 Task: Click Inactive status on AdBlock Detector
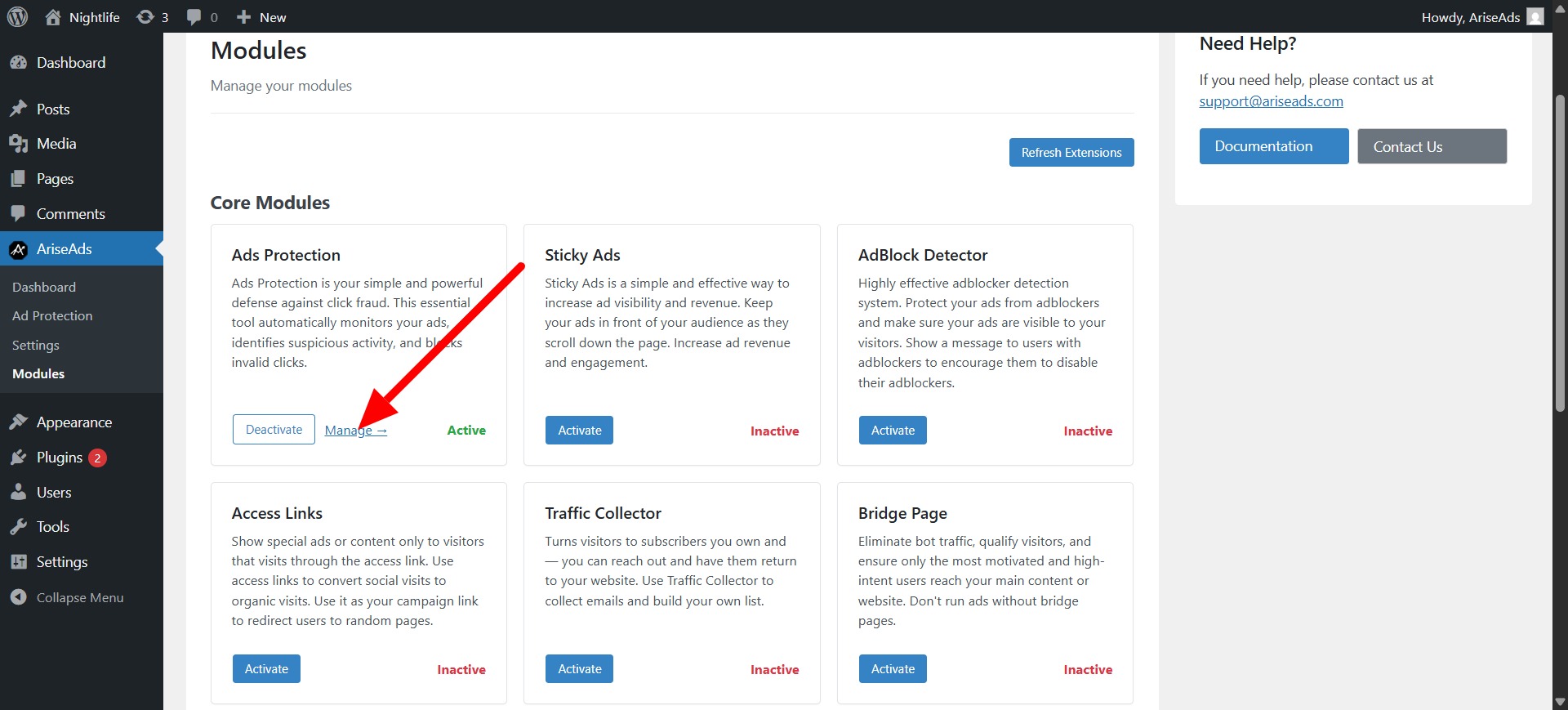[x=1088, y=431]
